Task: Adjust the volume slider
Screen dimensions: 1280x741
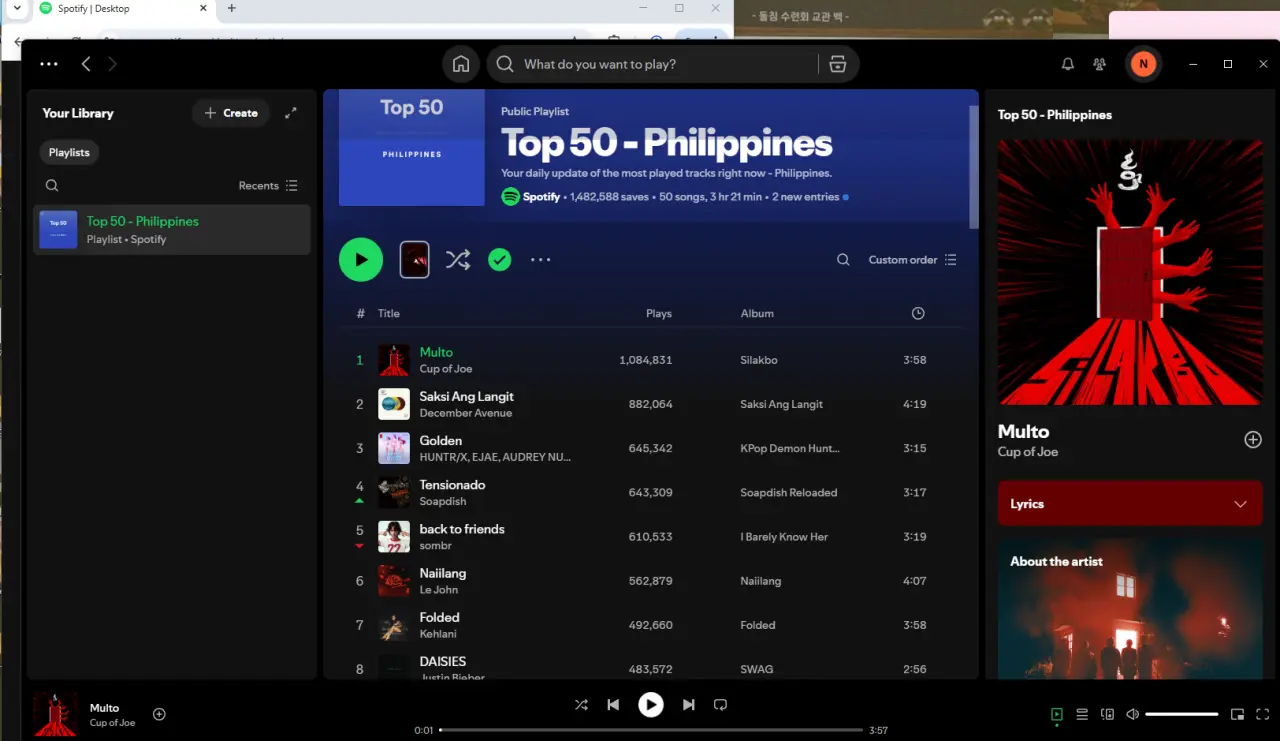Action: coord(1182,714)
